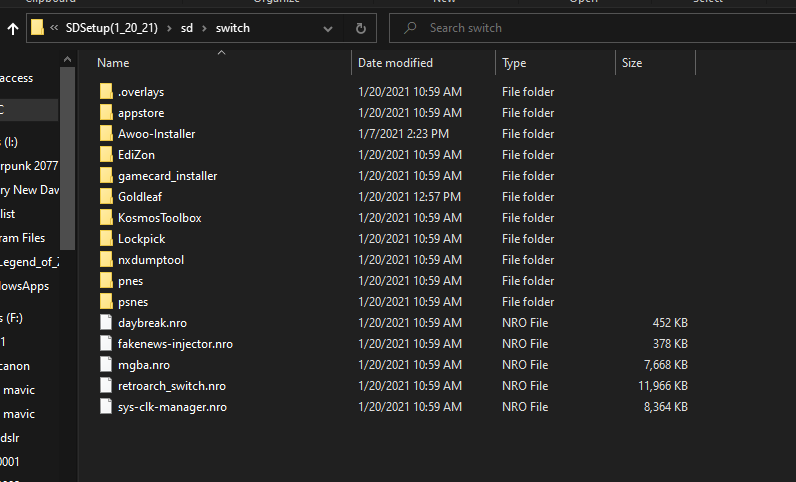Click the KosmosToolbox folder name

[x=159, y=218]
